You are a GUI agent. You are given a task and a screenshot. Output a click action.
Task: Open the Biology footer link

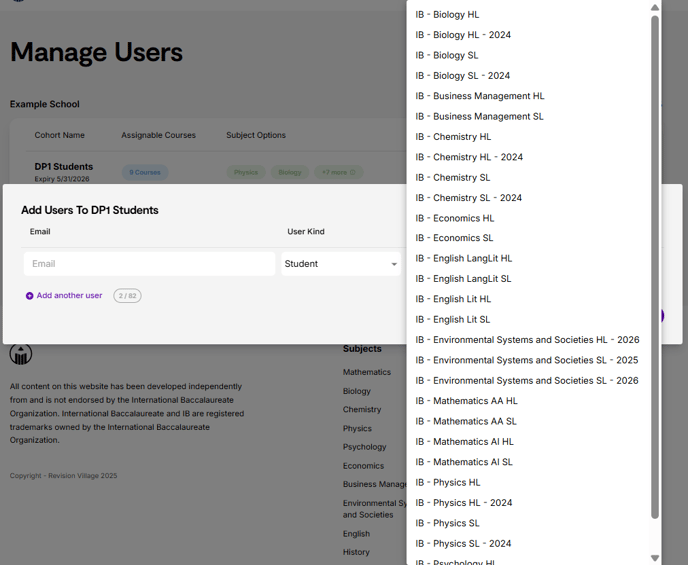[357, 391]
